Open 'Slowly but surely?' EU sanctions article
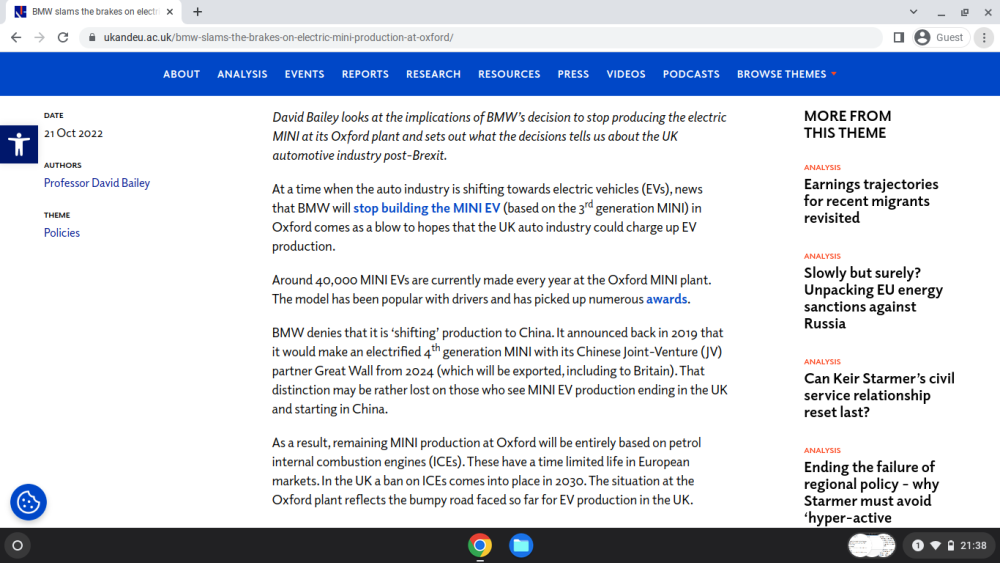The width and height of the screenshot is (1000, 563). 873,298
